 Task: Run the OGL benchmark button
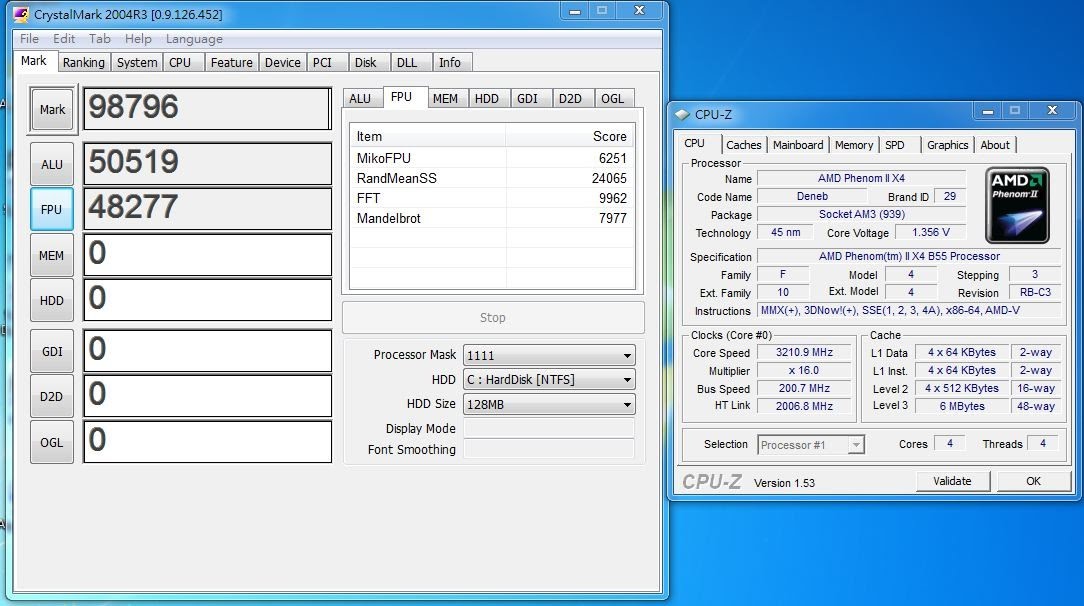(x=52, y=442)
